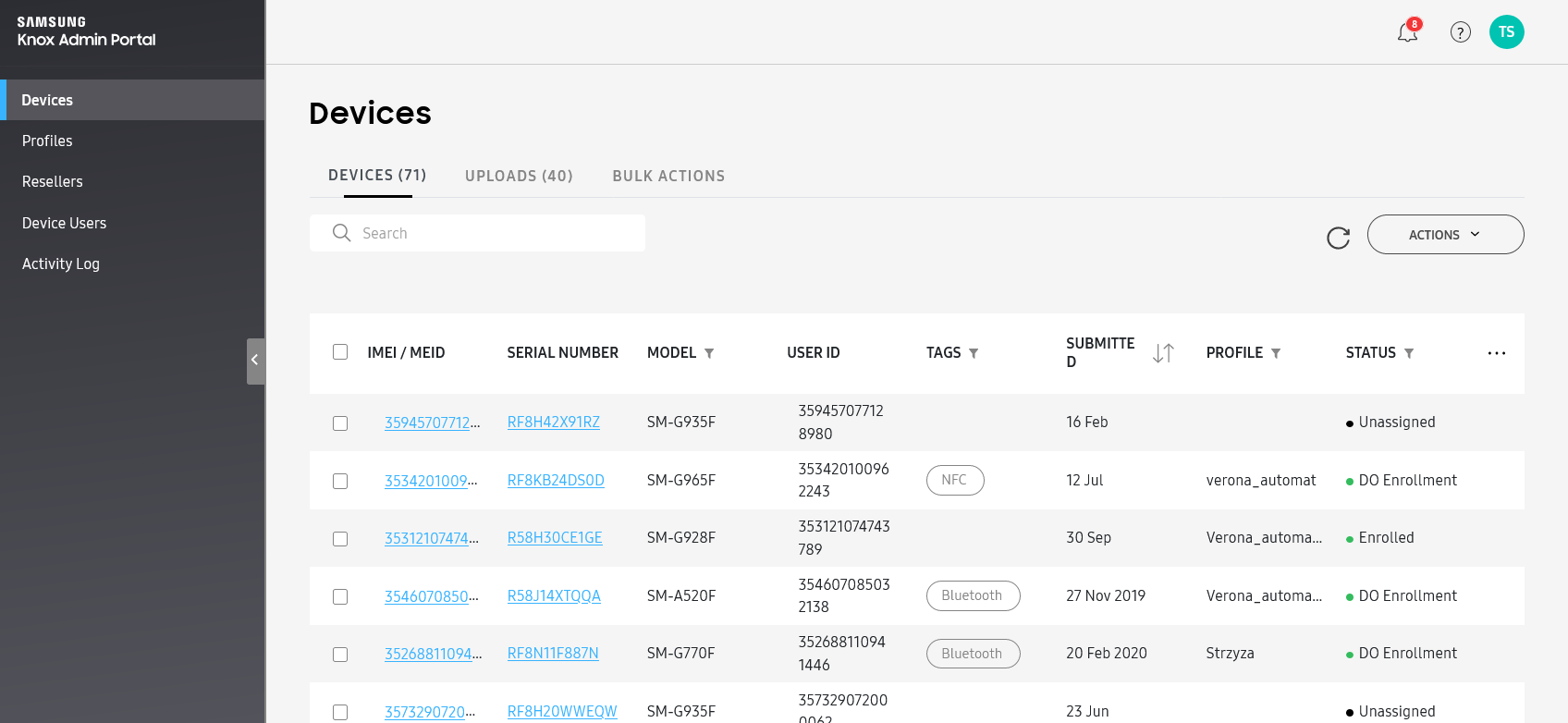Open Resellers in the sidebar
The height and width of the screenshot is (723, 1568).
[133, 181]
